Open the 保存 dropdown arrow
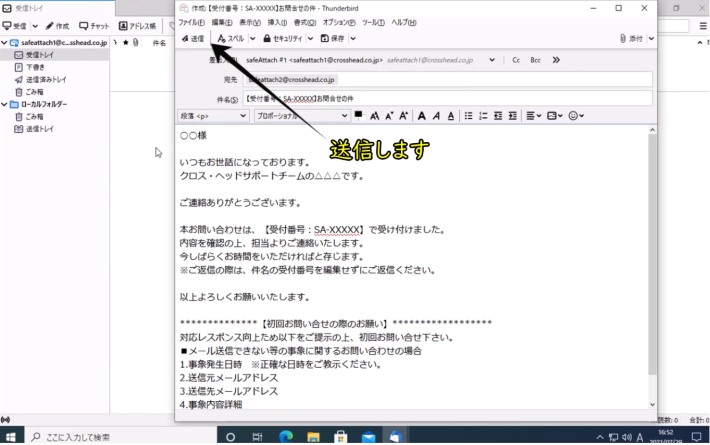 tap(353, 38)
